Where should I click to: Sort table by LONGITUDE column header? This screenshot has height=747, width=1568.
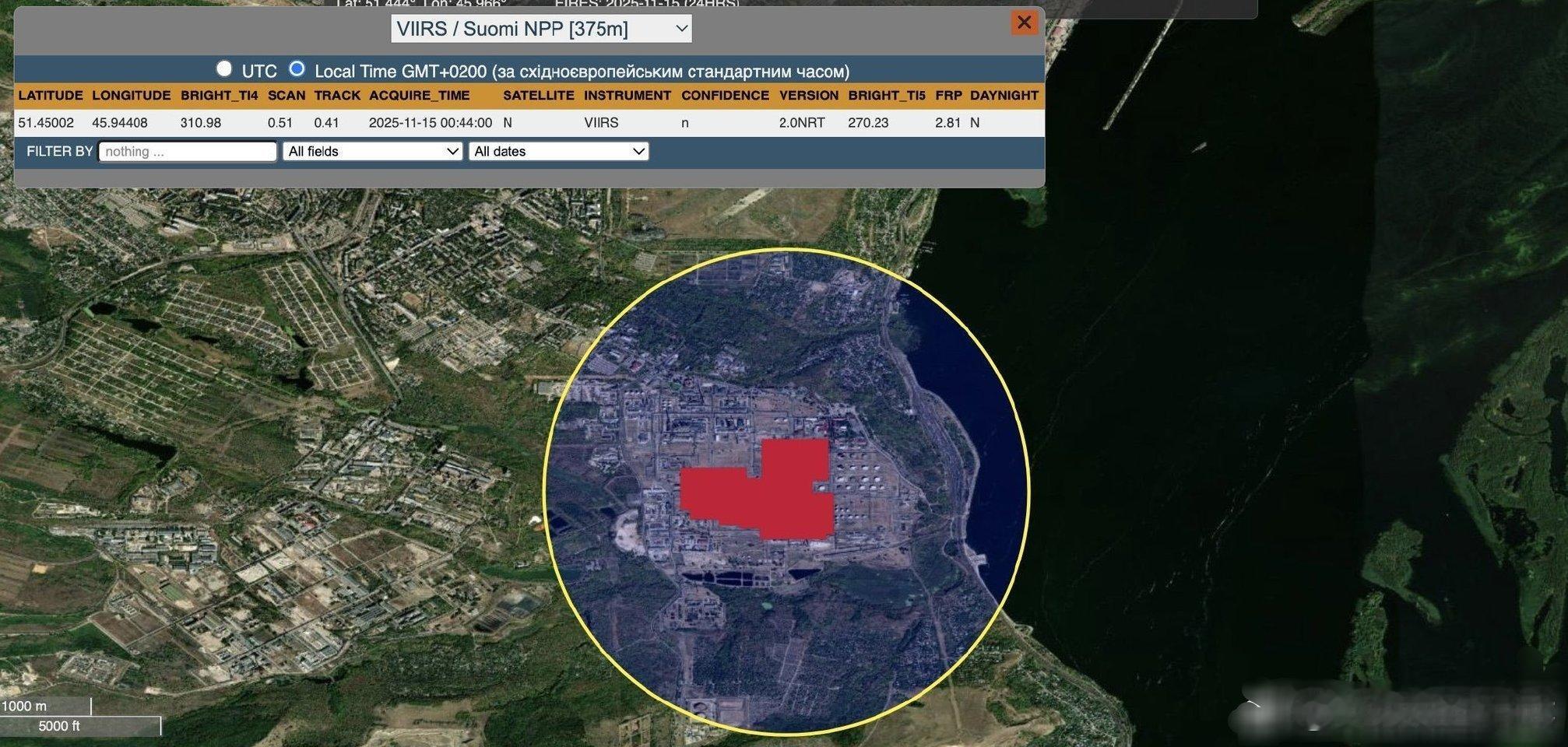[132, 96]
